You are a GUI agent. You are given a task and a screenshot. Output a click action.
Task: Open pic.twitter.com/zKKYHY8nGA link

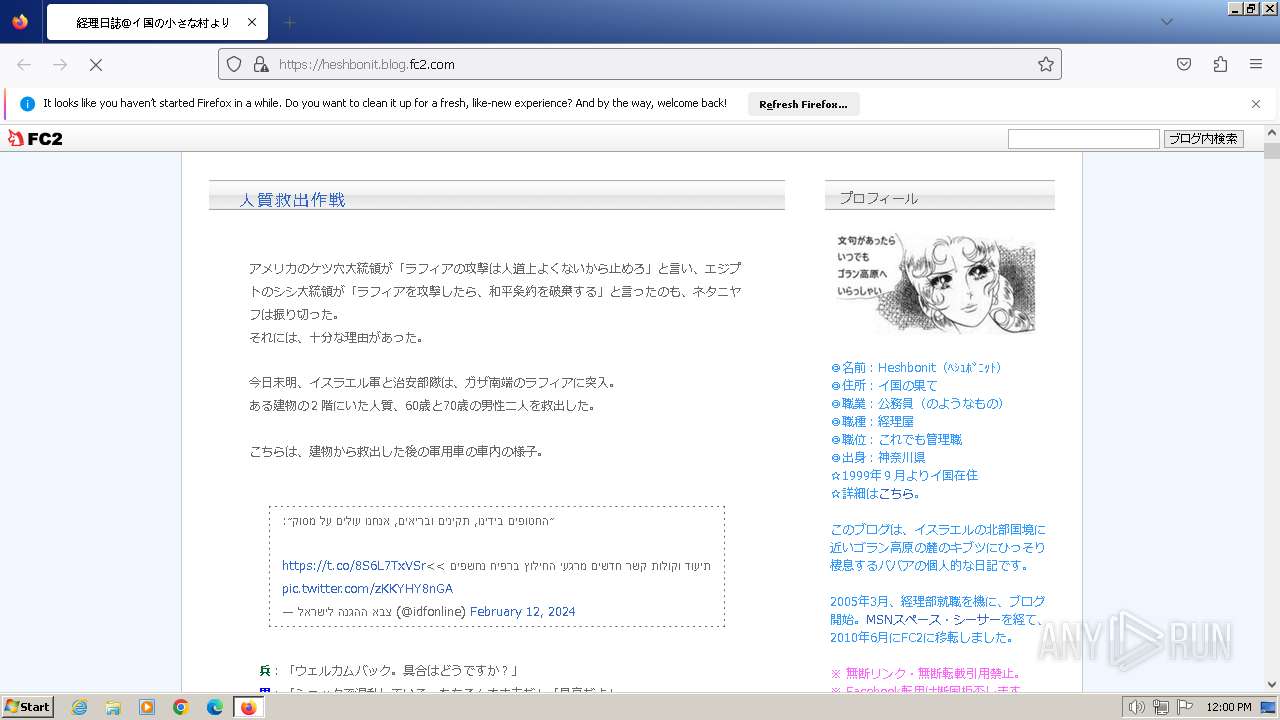pos(367,589)
